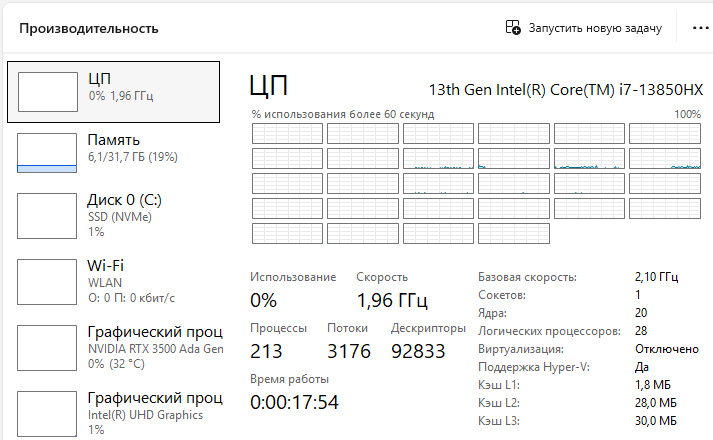Select the NVIDIA RTX 3500 Ada GPU entry
The height and width of the screenshot is (440, 713).
(x=113, y=348)
